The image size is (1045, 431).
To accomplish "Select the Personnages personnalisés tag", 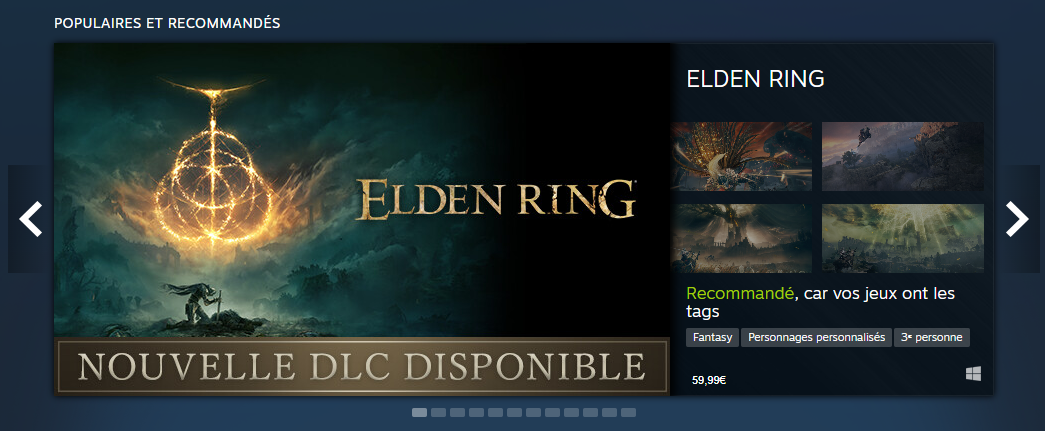I will point(816,338).
